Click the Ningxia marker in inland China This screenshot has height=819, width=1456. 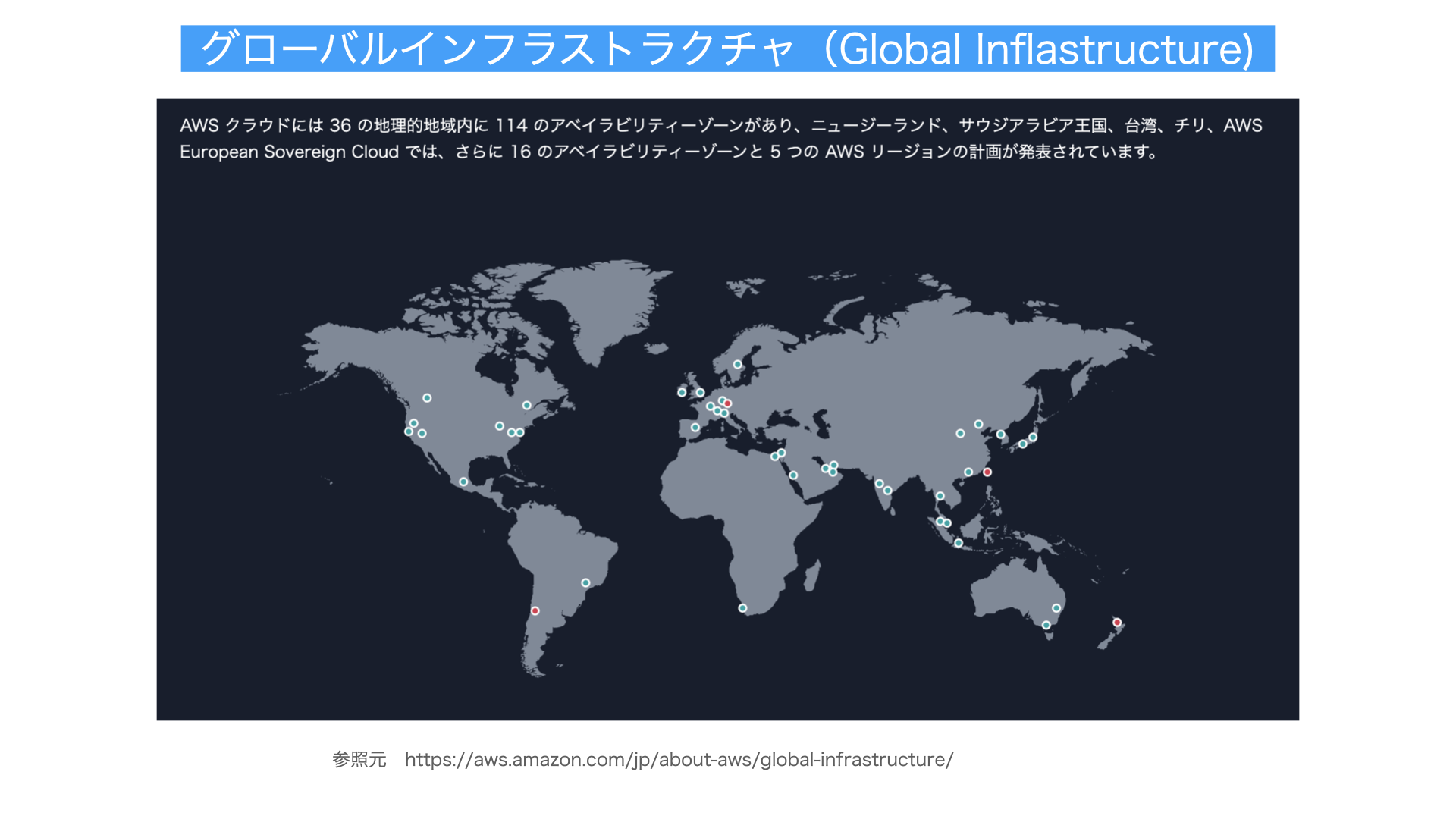click(x=960, y=433)
